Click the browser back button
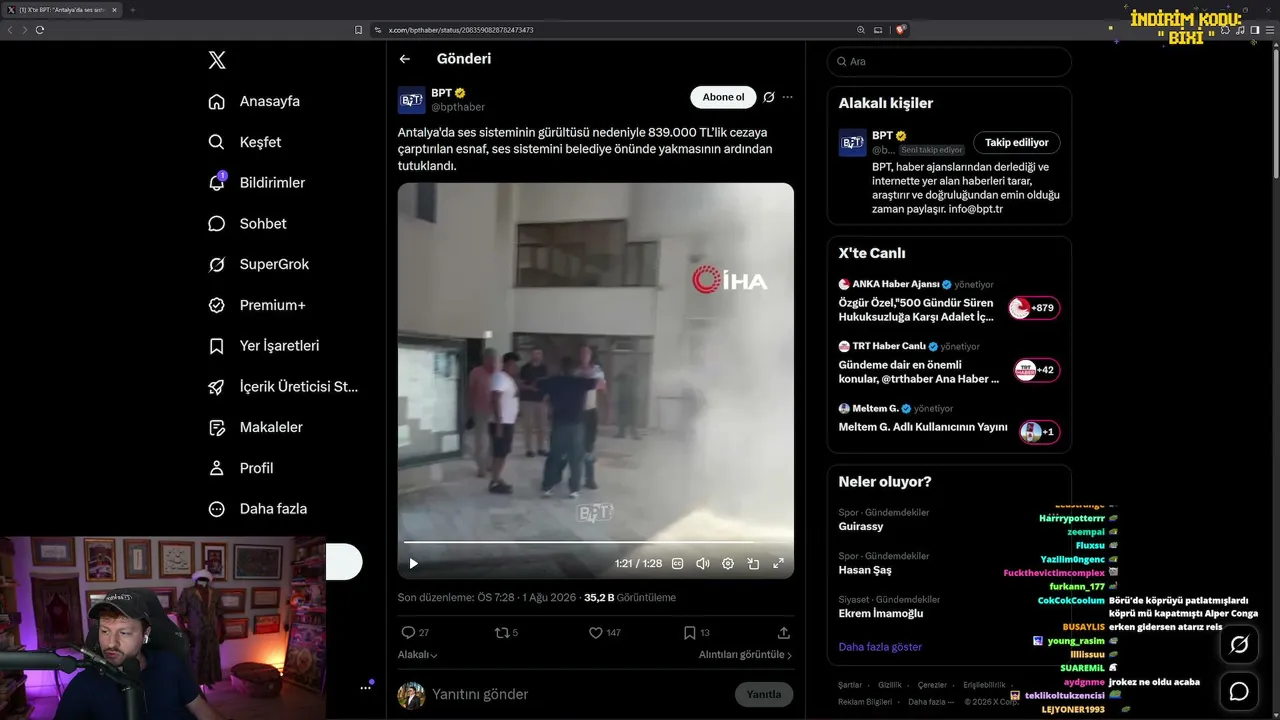Screen dimensions: 1280x720 click(x=10, y=30)
